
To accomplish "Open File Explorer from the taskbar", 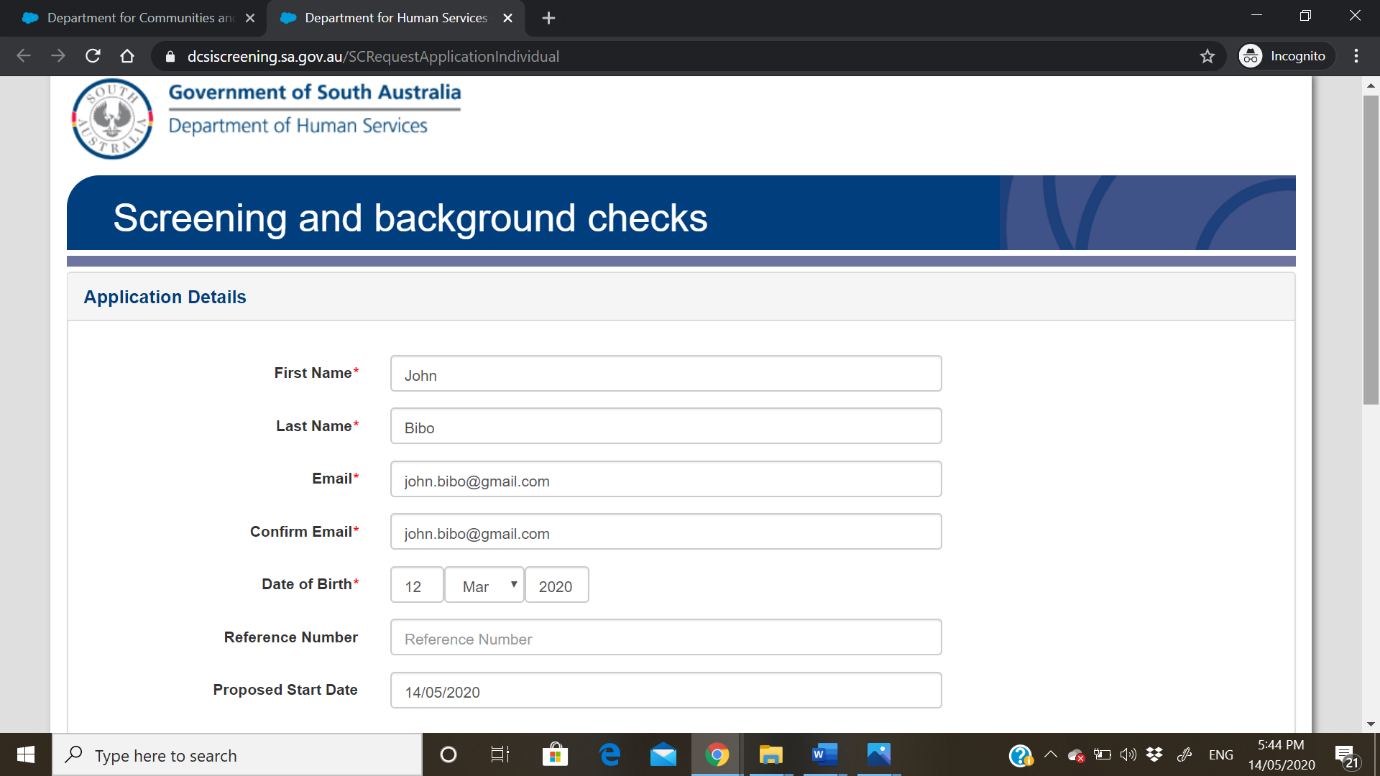I will click(x=770, y=755).
